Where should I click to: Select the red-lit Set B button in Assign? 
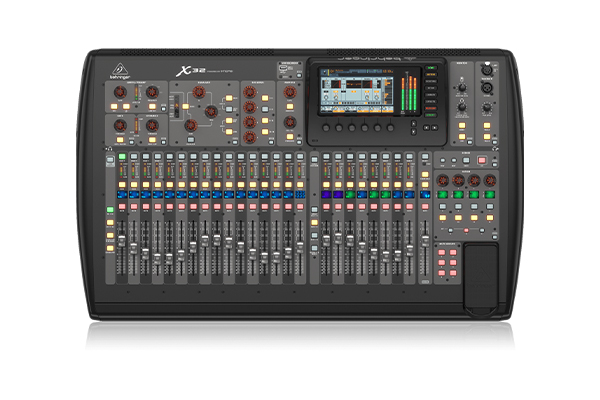point(466,230)
